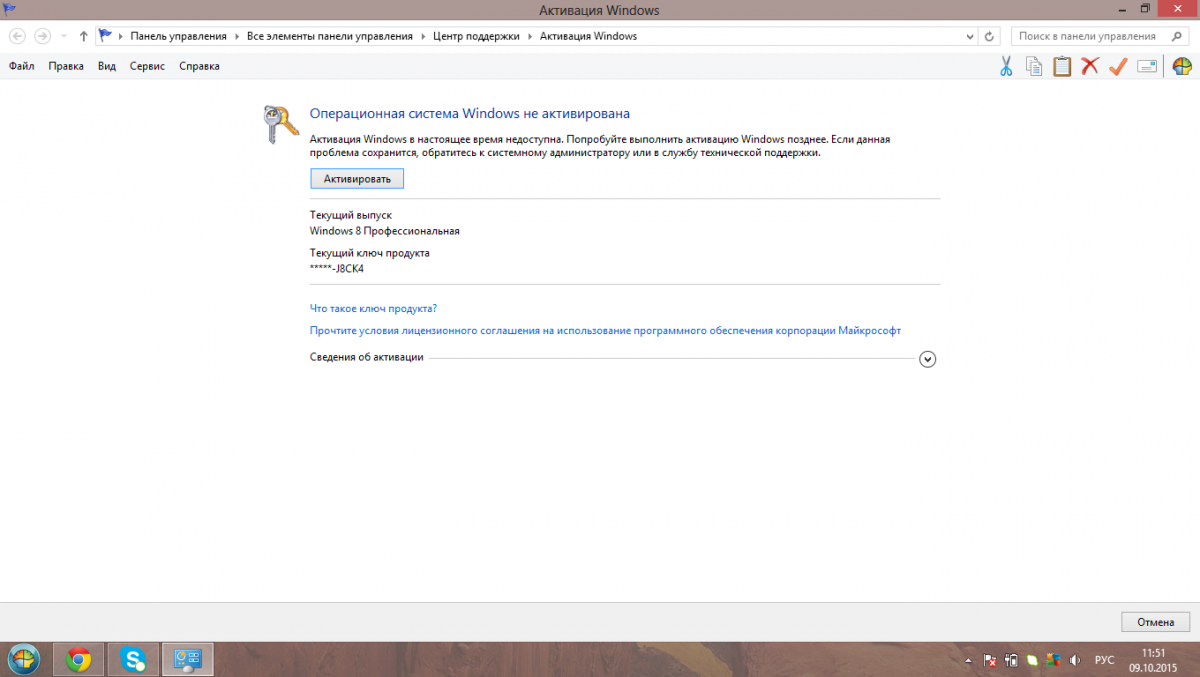
Task: Open Google Chrome from the taskbar
Action: [x=78, y=660]
